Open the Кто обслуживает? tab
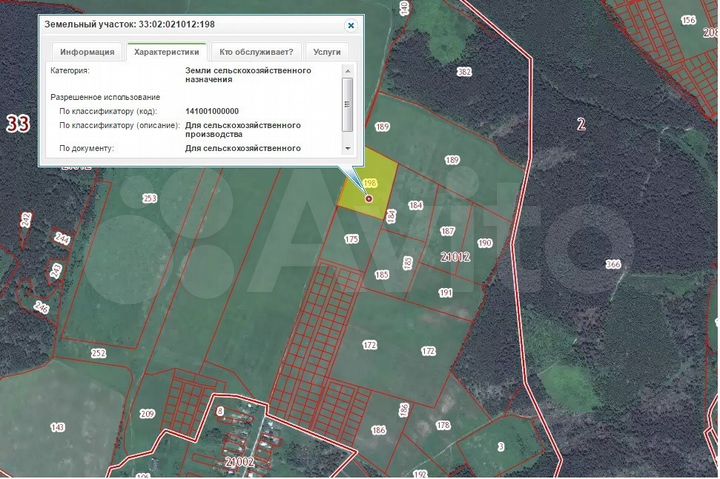The image size is (720, 479). click(x=256, y=51)
